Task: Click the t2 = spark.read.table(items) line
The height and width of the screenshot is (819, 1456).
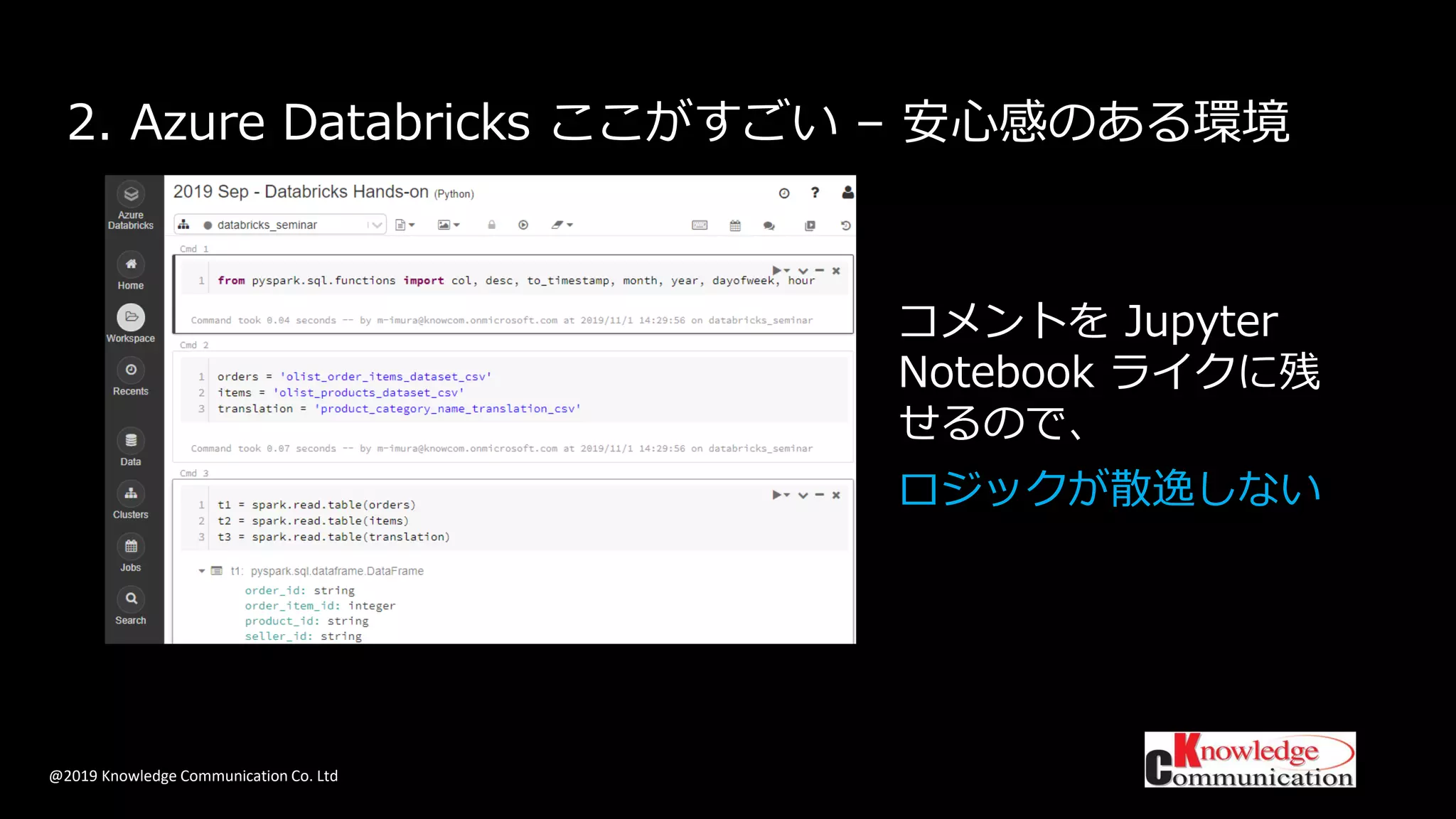Action: click(313, 521)
